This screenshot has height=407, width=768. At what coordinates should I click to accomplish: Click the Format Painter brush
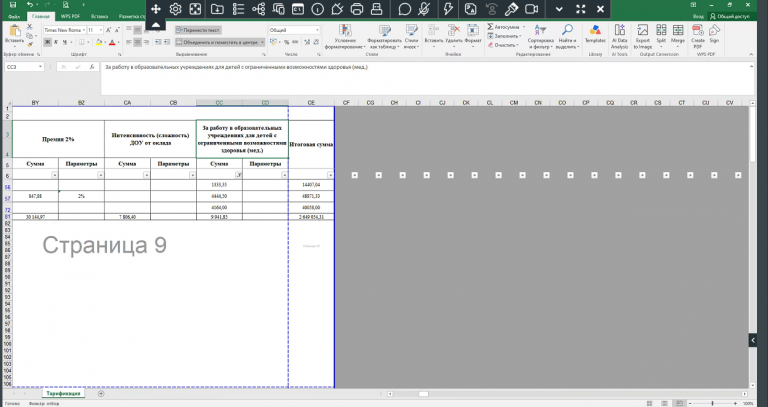point(30,45)
